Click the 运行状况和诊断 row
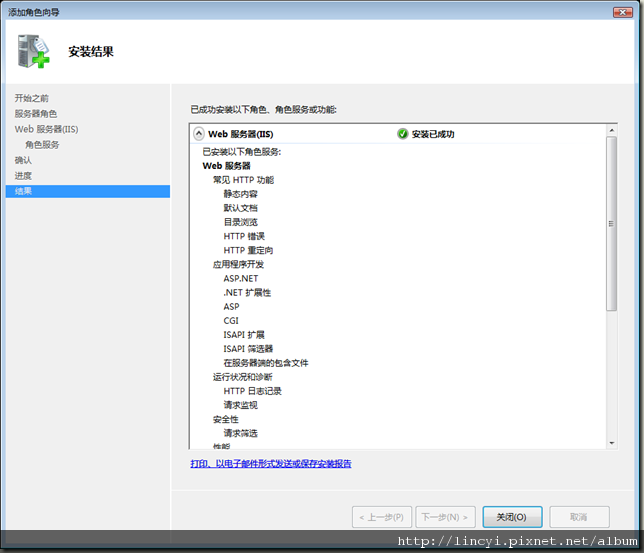Screen dimensions: 644x553 242,377
